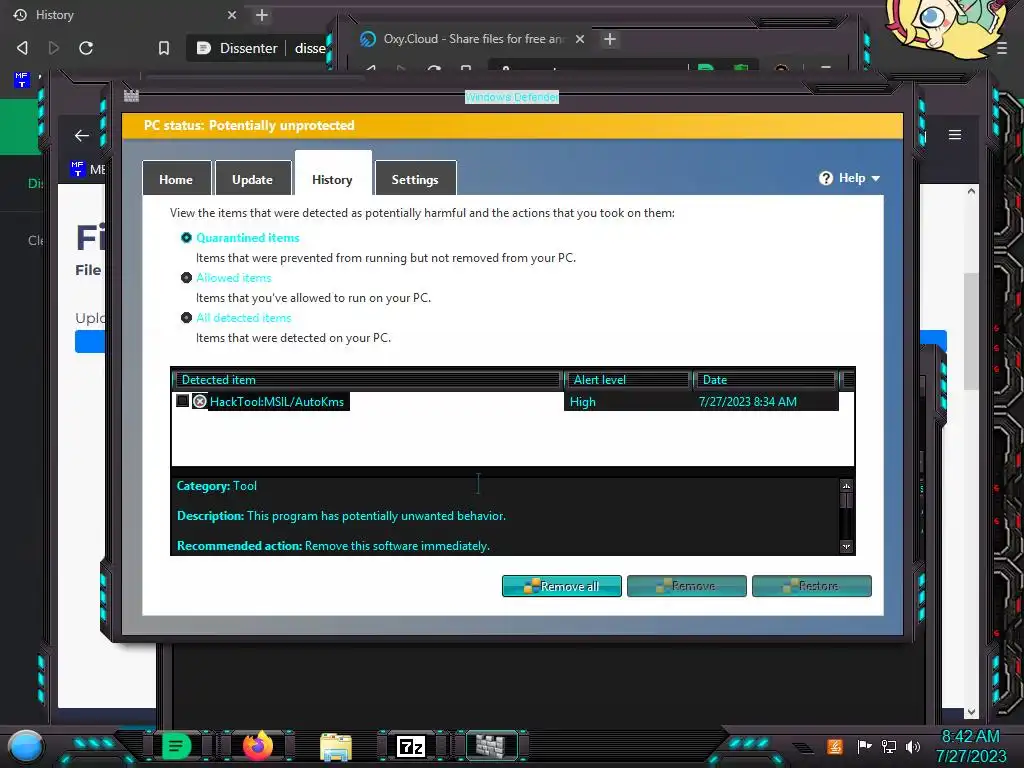
Task: Click the Oxy.Cloud tab favicon
Action: 368,39
